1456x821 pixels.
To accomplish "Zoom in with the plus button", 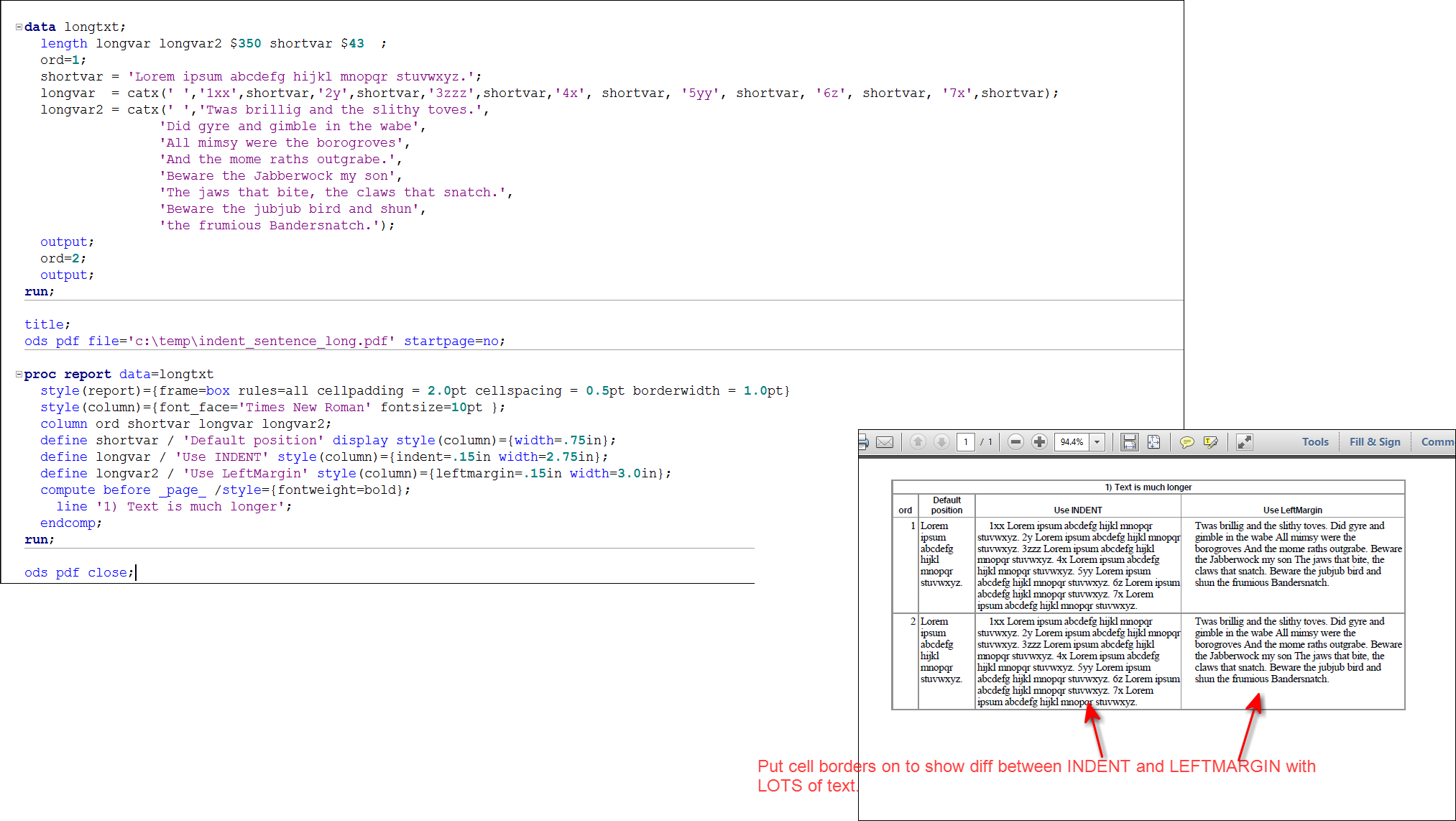I will tap(1039, 442).
